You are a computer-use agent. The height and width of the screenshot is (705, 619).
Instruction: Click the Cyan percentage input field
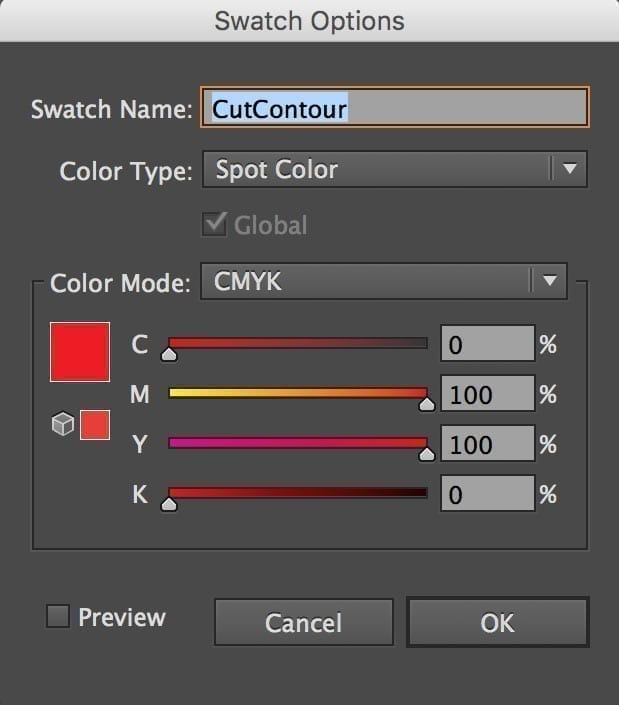coord(487,345)
